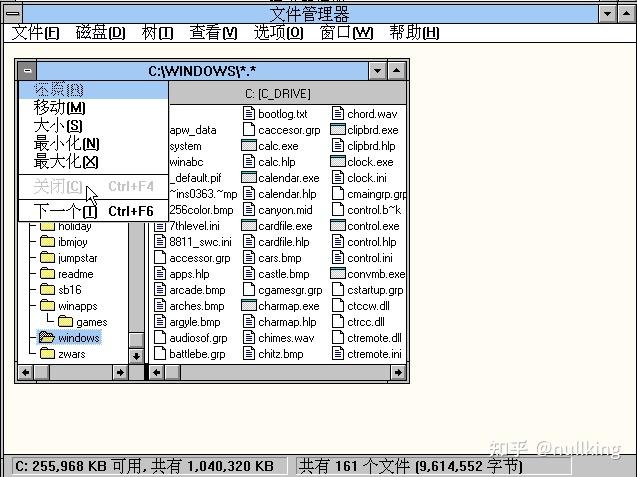Click the C: [C_DRIVE] volume label bar
Viewport: 637px width, 477px height.
(x=278, y=94)
